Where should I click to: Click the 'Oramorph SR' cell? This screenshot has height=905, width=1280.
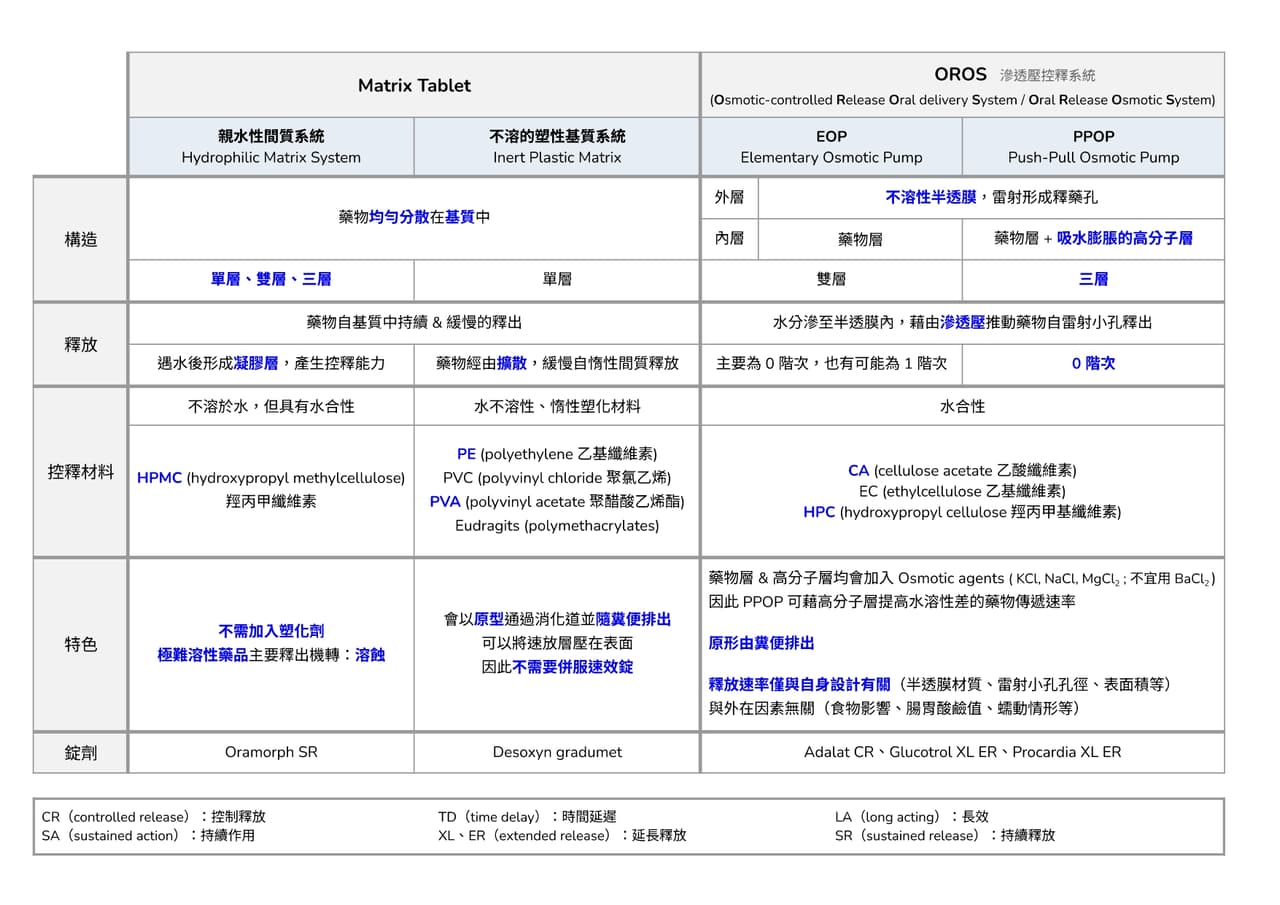pyautogui.click(x=271, y=752)
